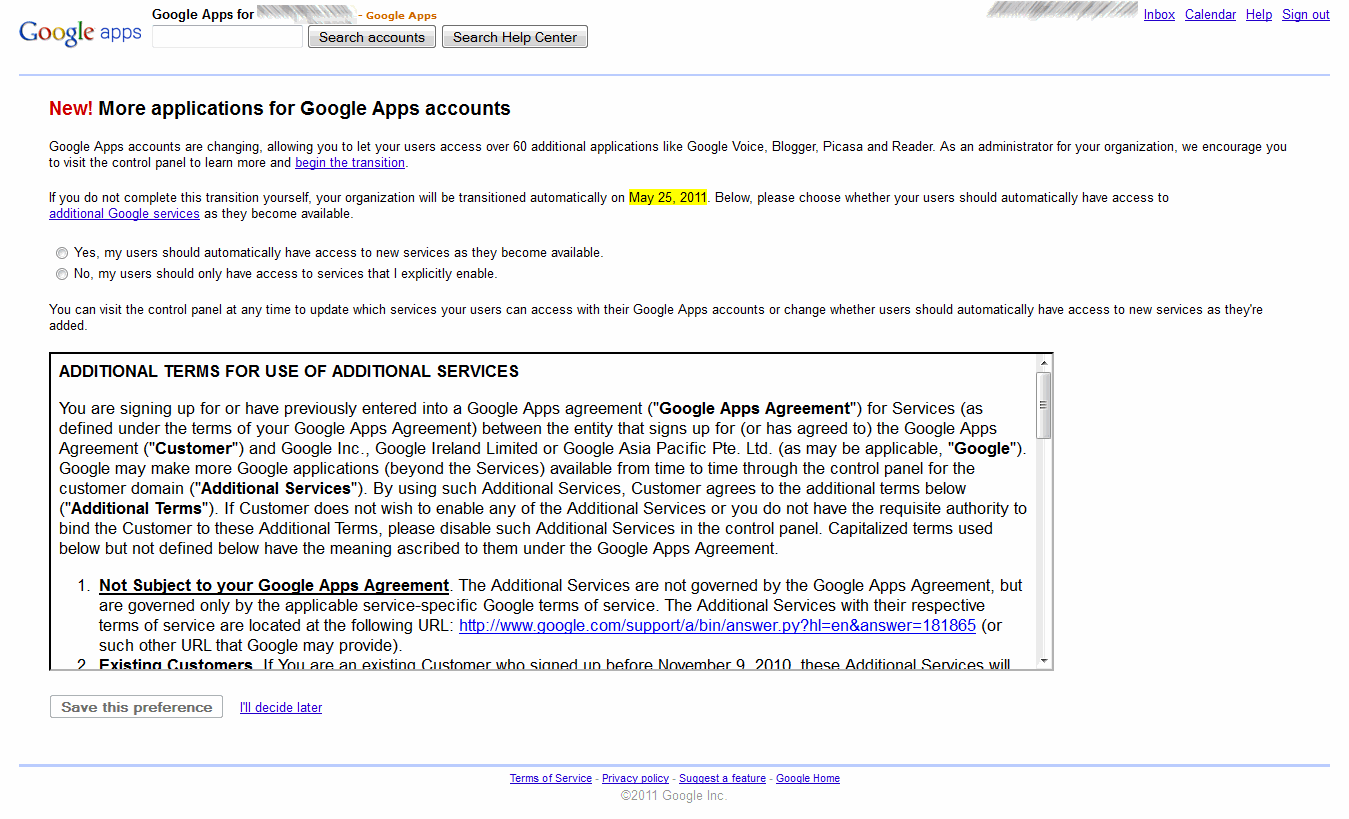The image size is (1349, 819).
Task: Click the 'I'll decide later' link
Action: [x=281, y=708]
